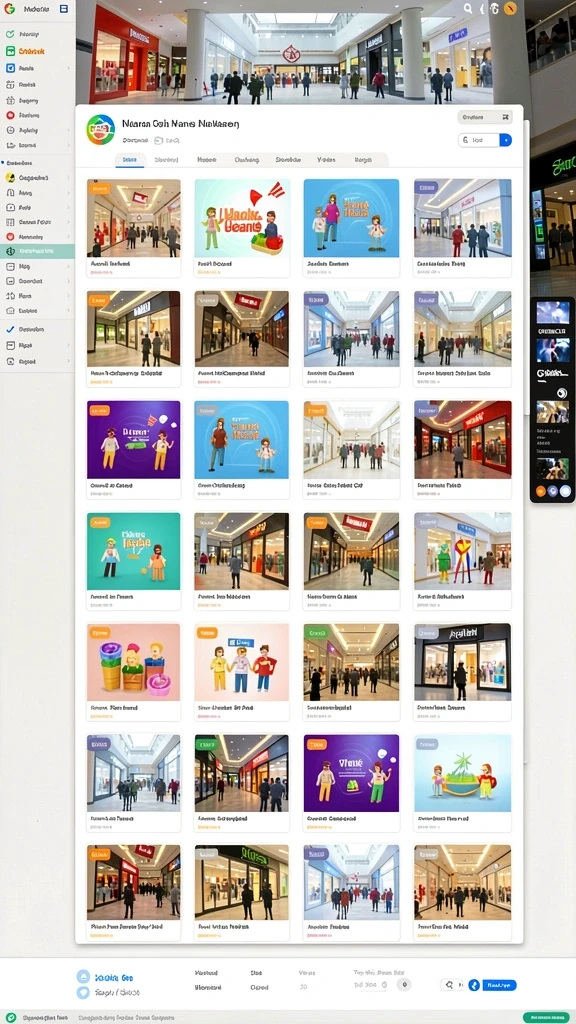Open the first mall photo thumbnail with orange badge

pyautogui.click(x=134, y=218)
